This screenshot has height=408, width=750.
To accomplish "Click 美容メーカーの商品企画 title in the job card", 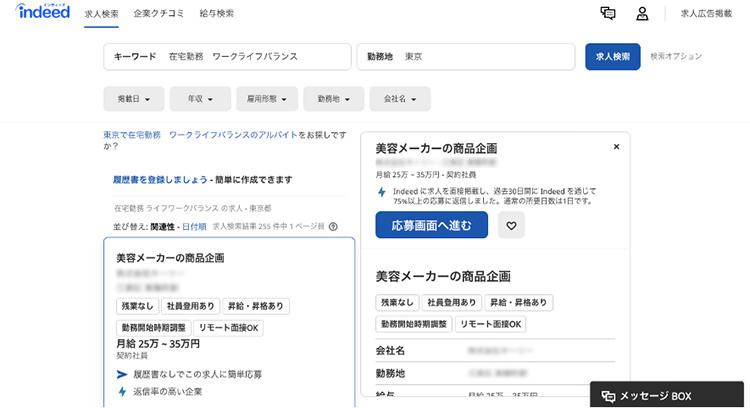I will click(170, 258).
